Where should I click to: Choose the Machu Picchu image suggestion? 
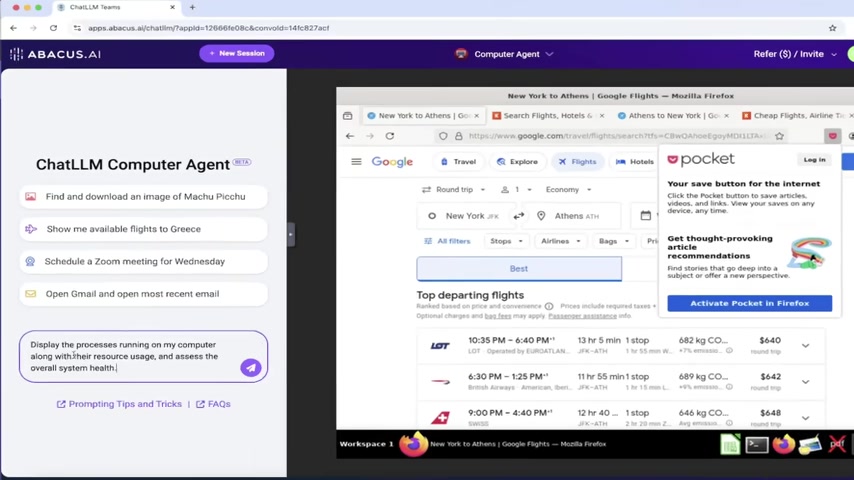pyautogui.click(x=143, y=197)
